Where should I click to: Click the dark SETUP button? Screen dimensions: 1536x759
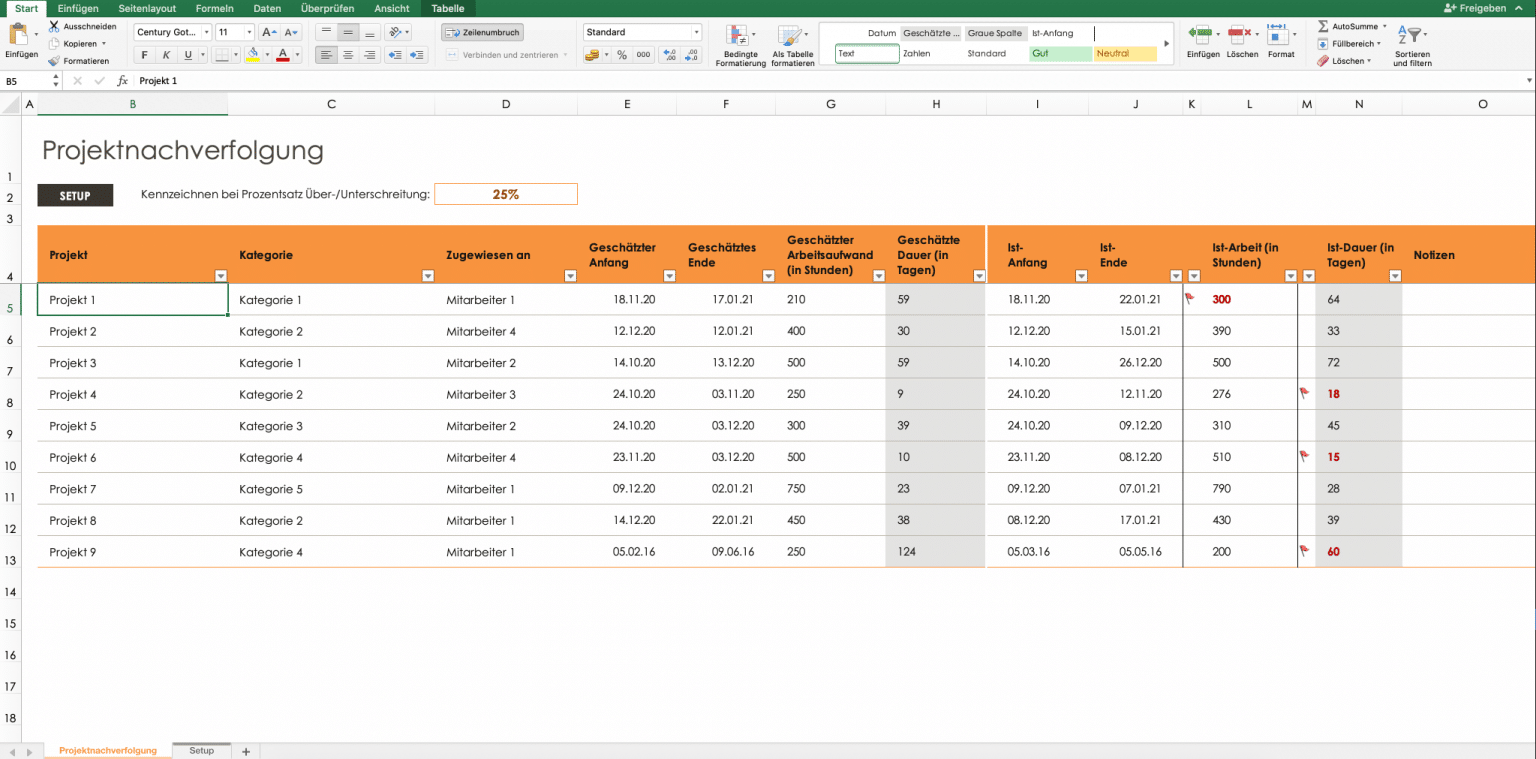(75, 195)
